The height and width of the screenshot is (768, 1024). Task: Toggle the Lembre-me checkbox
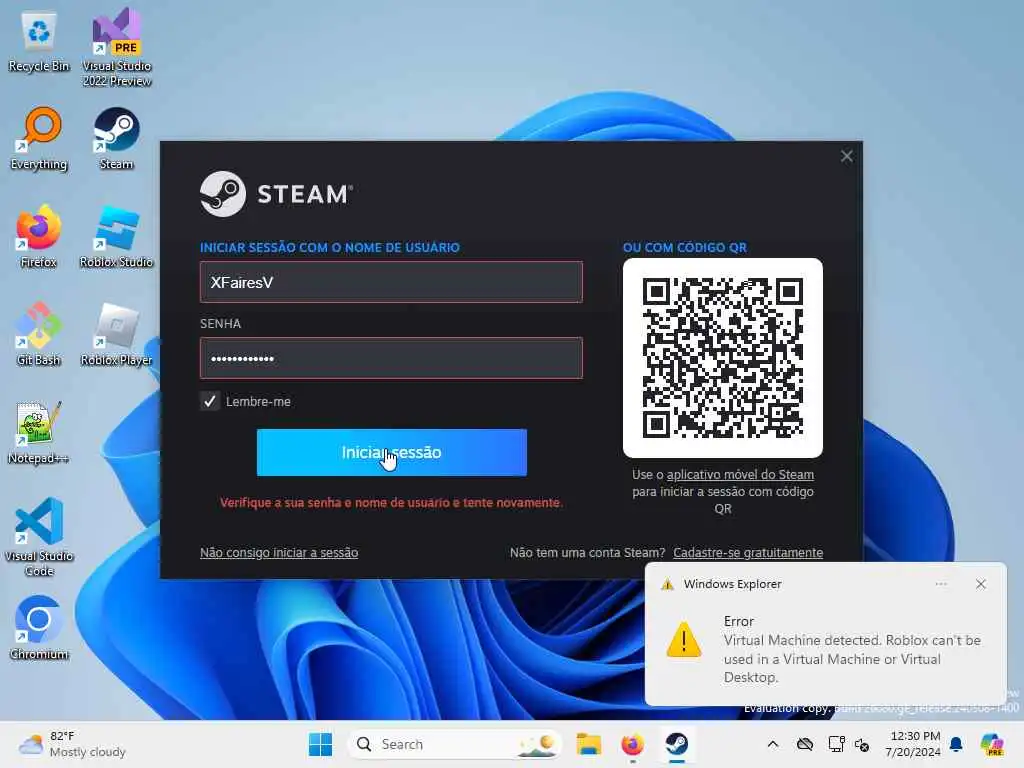click(210, 401)
